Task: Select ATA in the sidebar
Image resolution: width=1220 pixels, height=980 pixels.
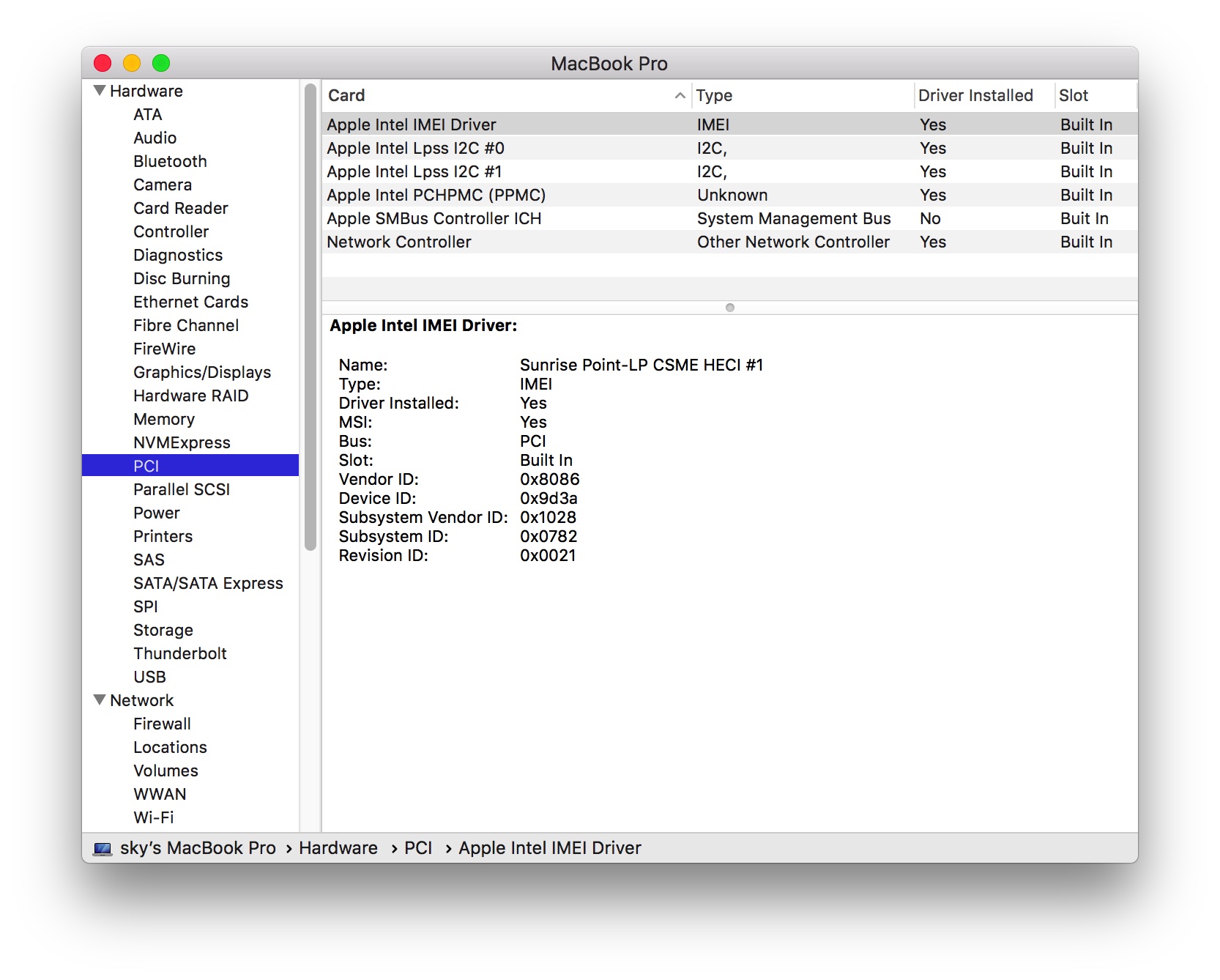Action: coord(148,114)
